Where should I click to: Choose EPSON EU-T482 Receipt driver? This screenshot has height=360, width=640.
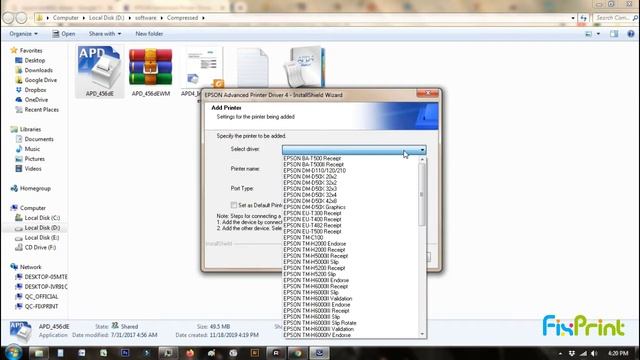pos(312,225)
